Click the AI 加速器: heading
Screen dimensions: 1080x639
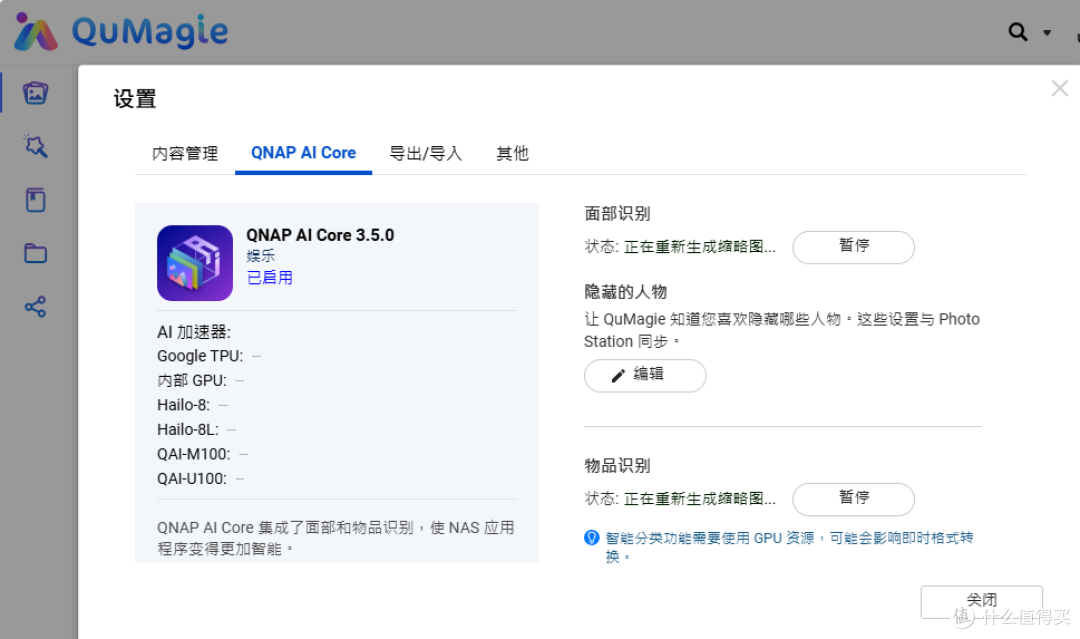click(x=194, y=332)
